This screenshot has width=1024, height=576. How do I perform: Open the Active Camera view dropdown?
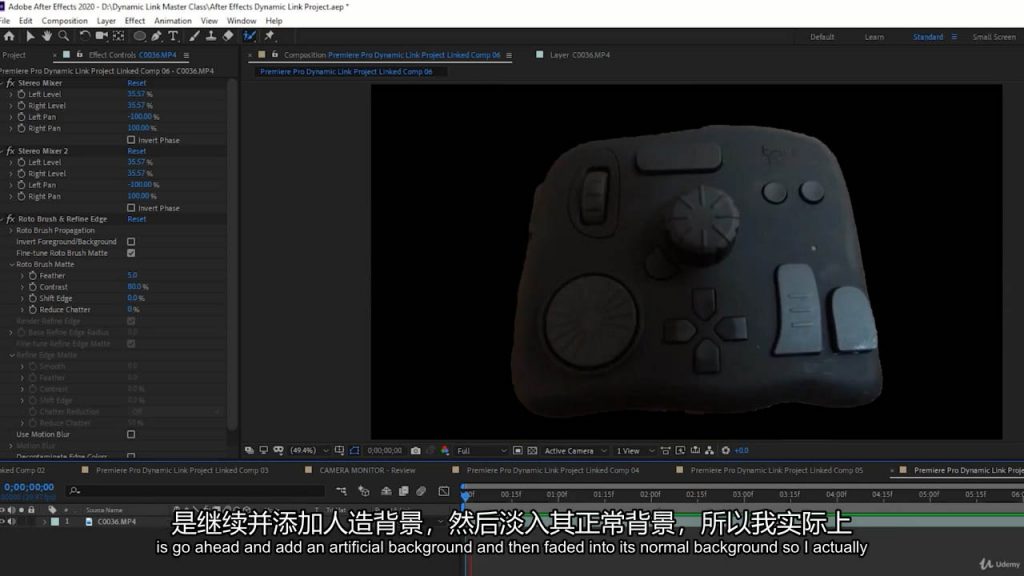575,451
